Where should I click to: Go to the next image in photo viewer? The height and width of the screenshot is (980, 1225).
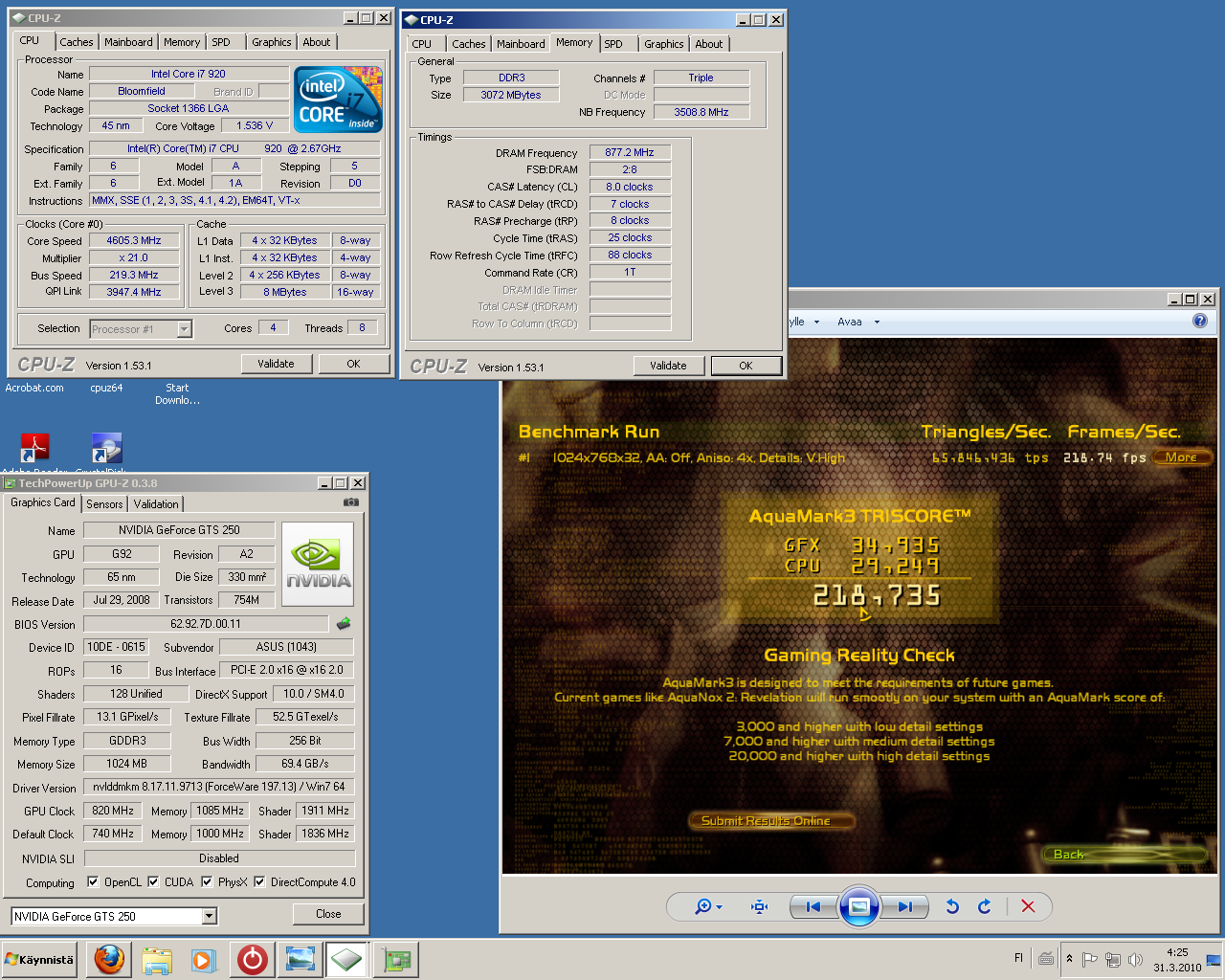904,906
